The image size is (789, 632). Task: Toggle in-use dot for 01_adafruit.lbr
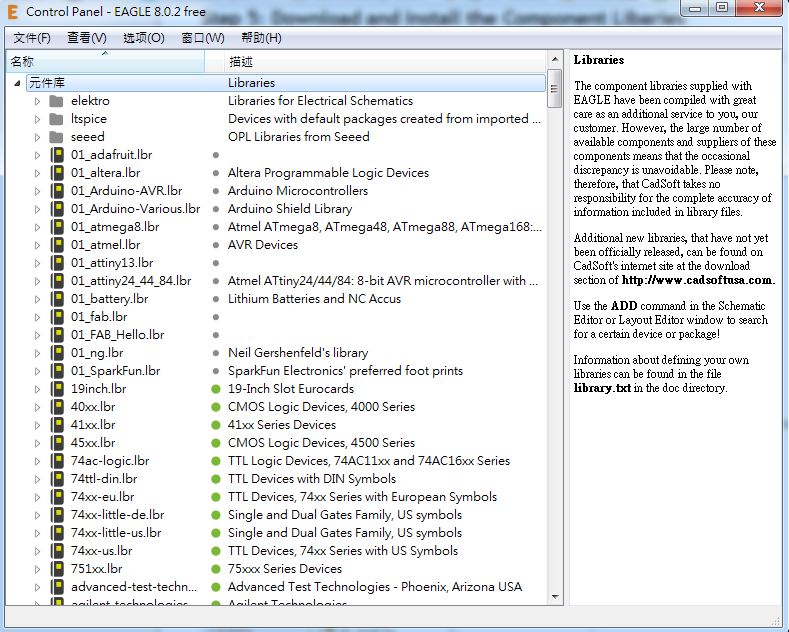coord(216,155)
